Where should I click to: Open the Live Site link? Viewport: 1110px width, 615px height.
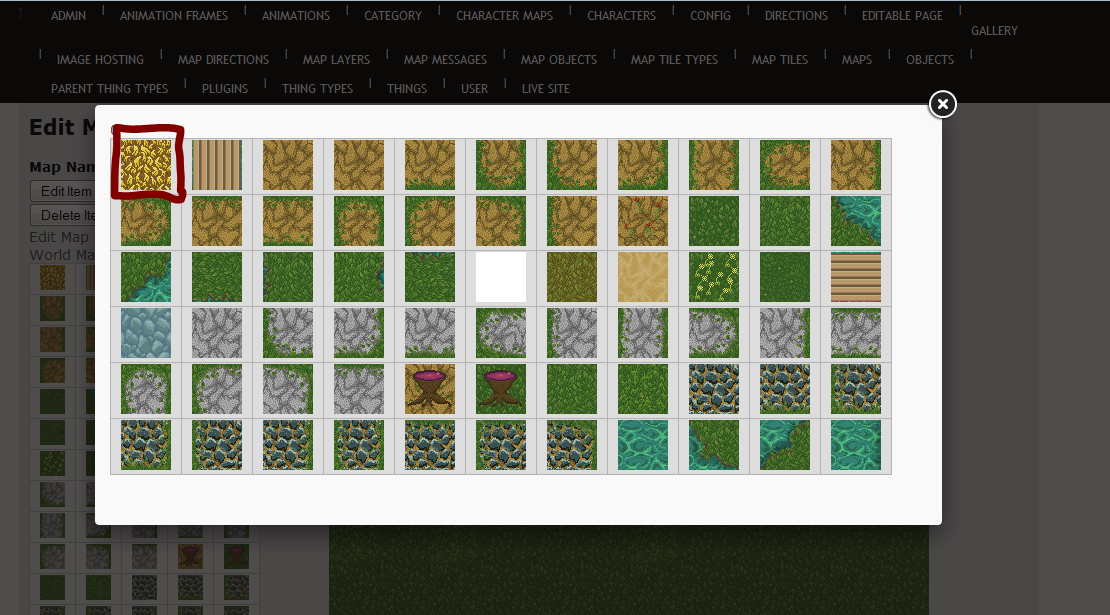pyautogui.click(x=545, y=89)
